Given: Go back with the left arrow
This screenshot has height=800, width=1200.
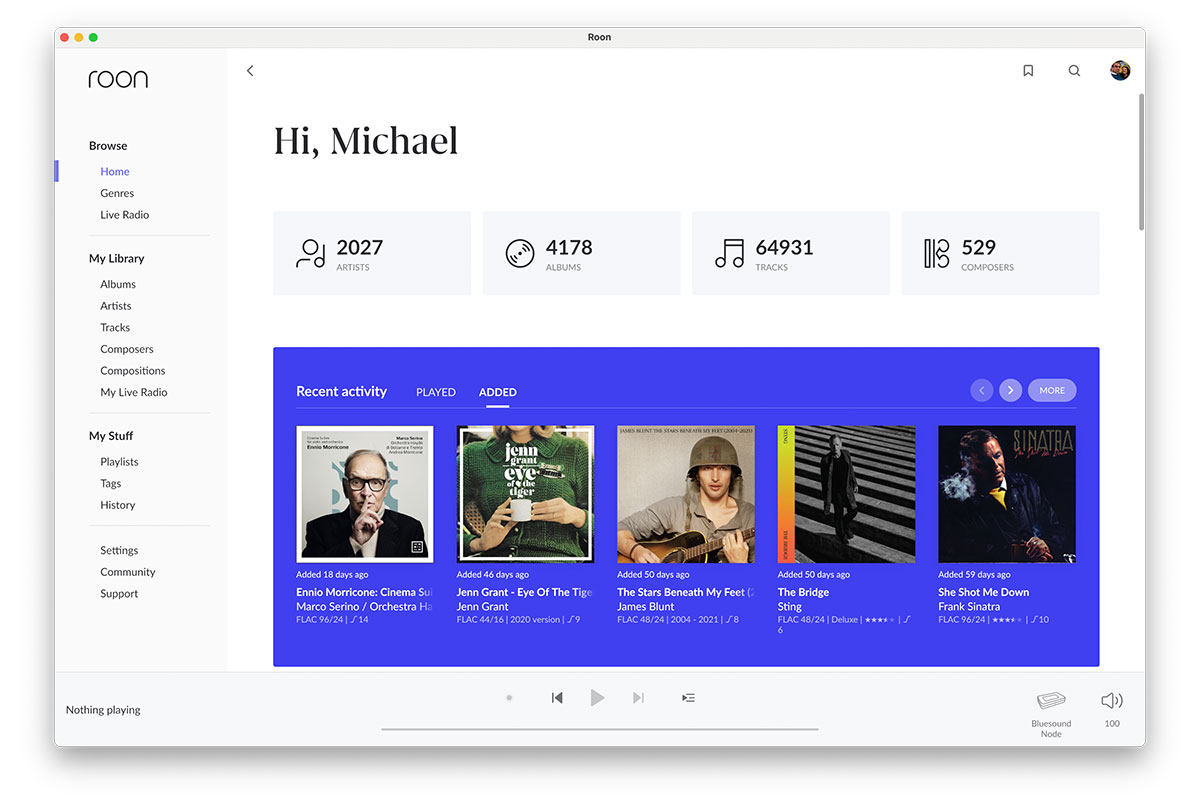Looking at the screenshot, I should 250,71.
